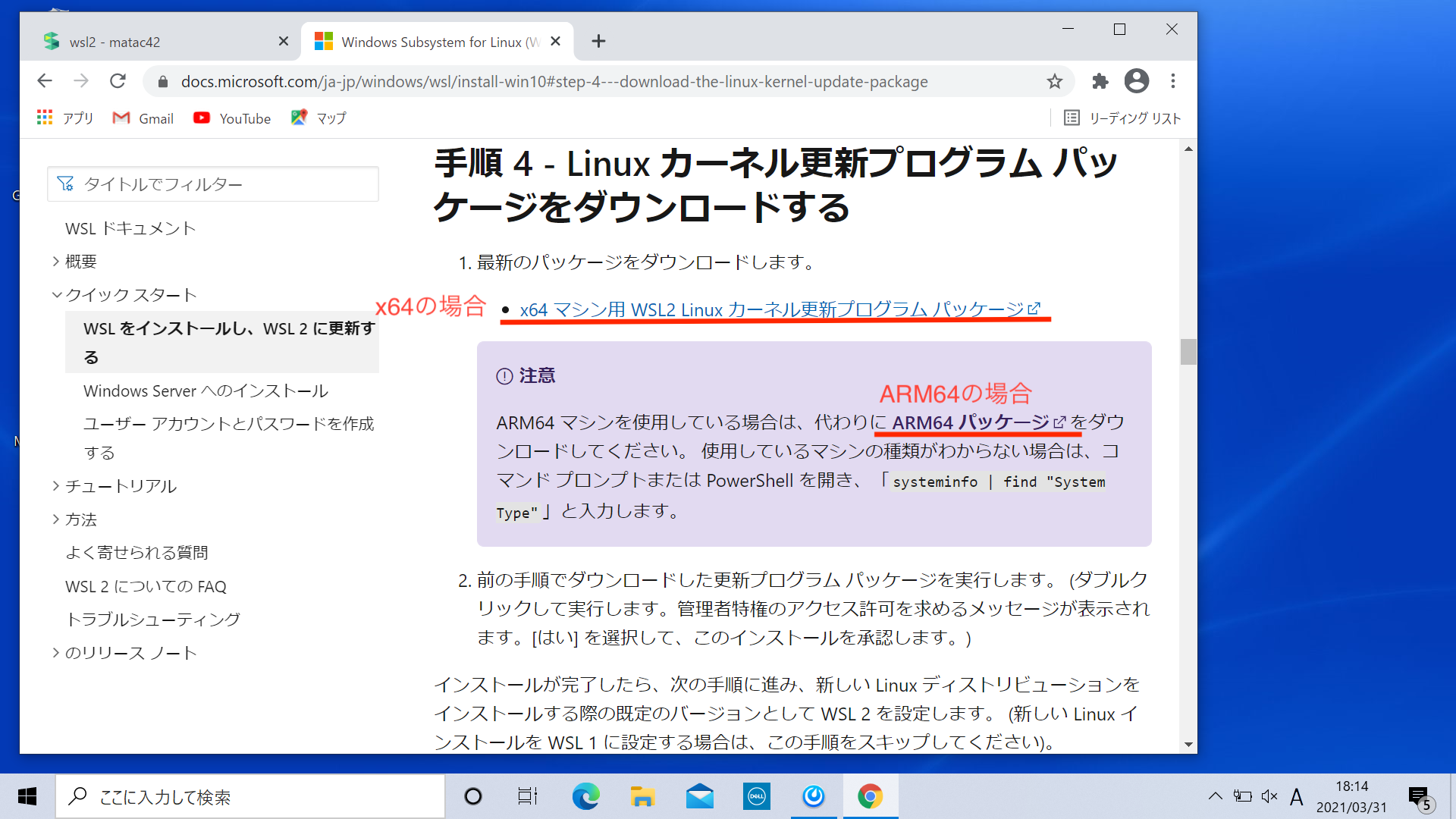Open ユーザー アカウントとパスワードを作成する page
Screen dimensions: 1456x819
tap(229, 438)
